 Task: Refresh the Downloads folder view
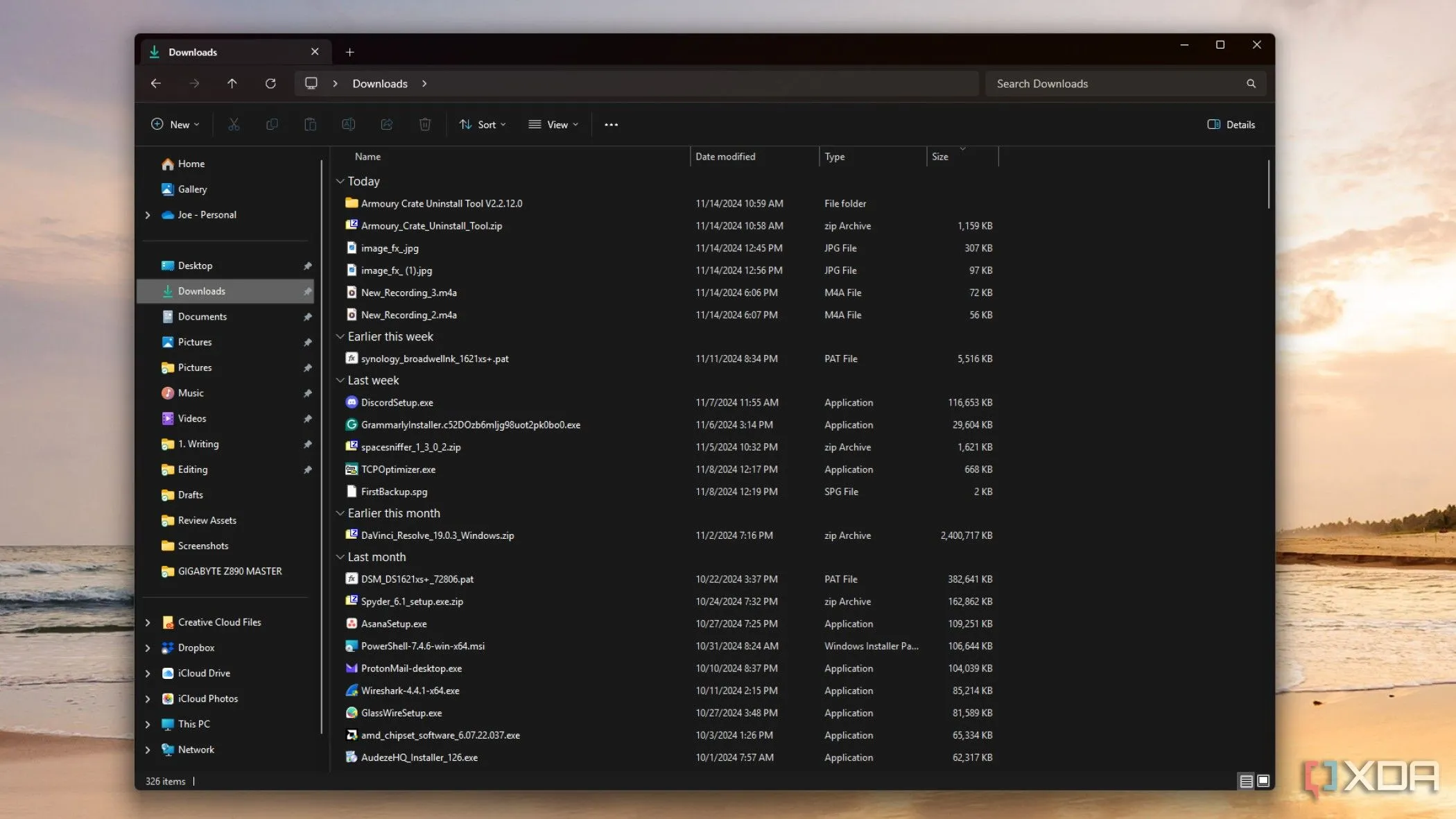point(270,83)
